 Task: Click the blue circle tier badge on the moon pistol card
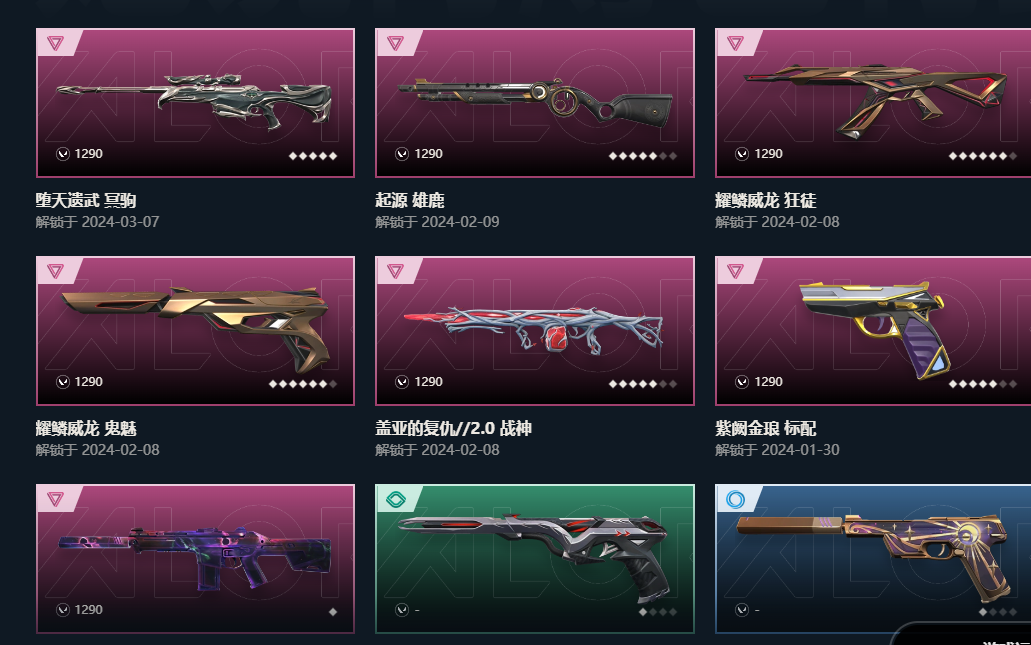pos(735,500)
